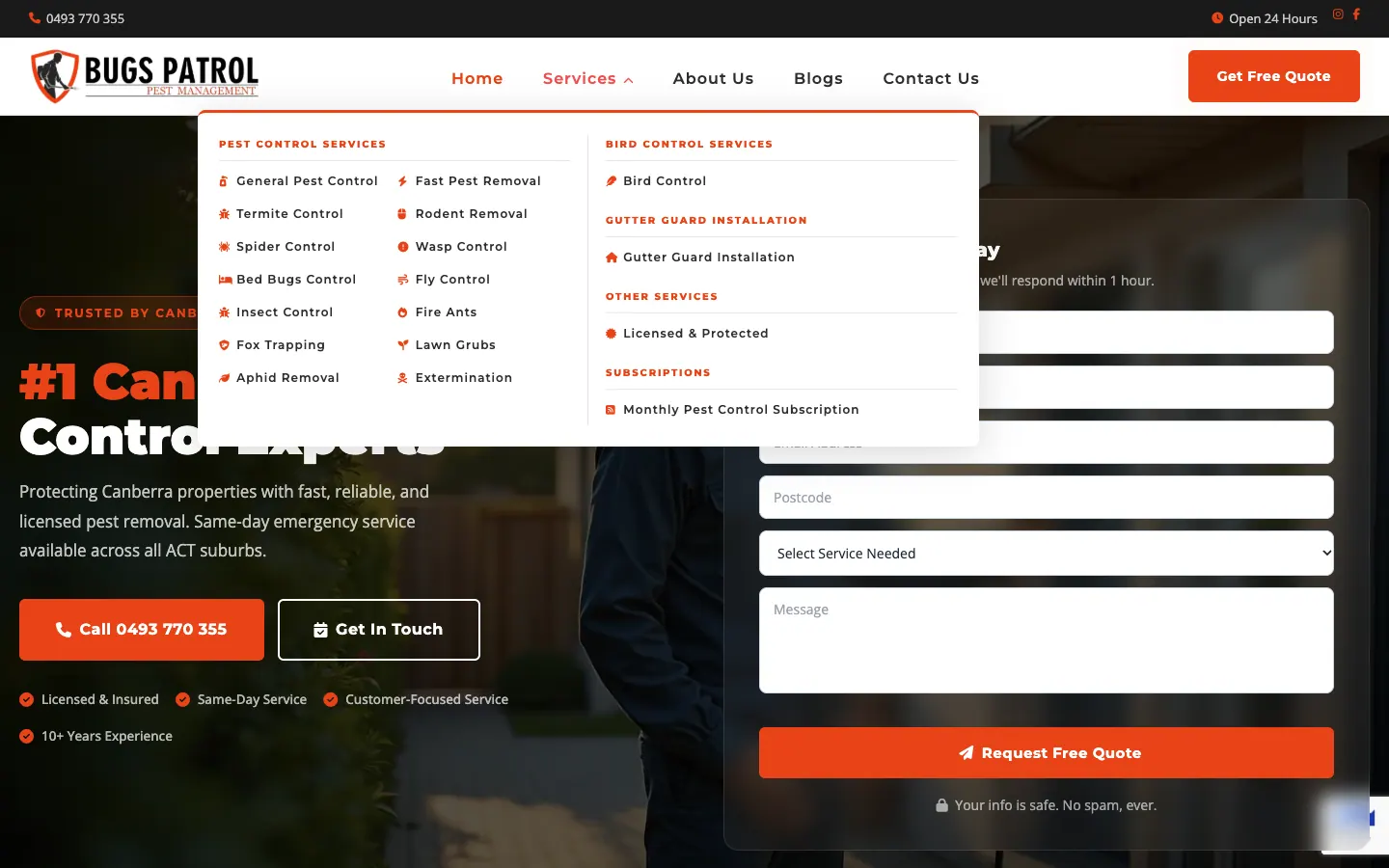
Task: Open the About Us page
Action: (714, 79)
